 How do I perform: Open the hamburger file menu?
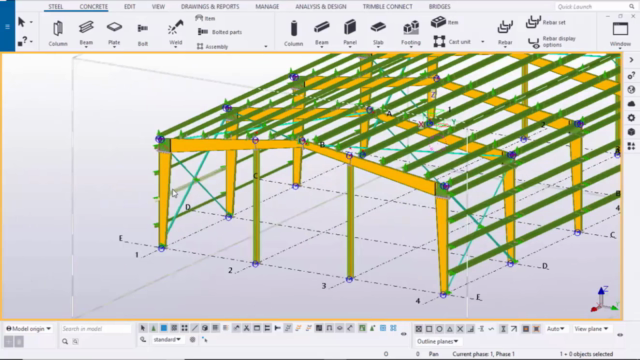point(7,27)
